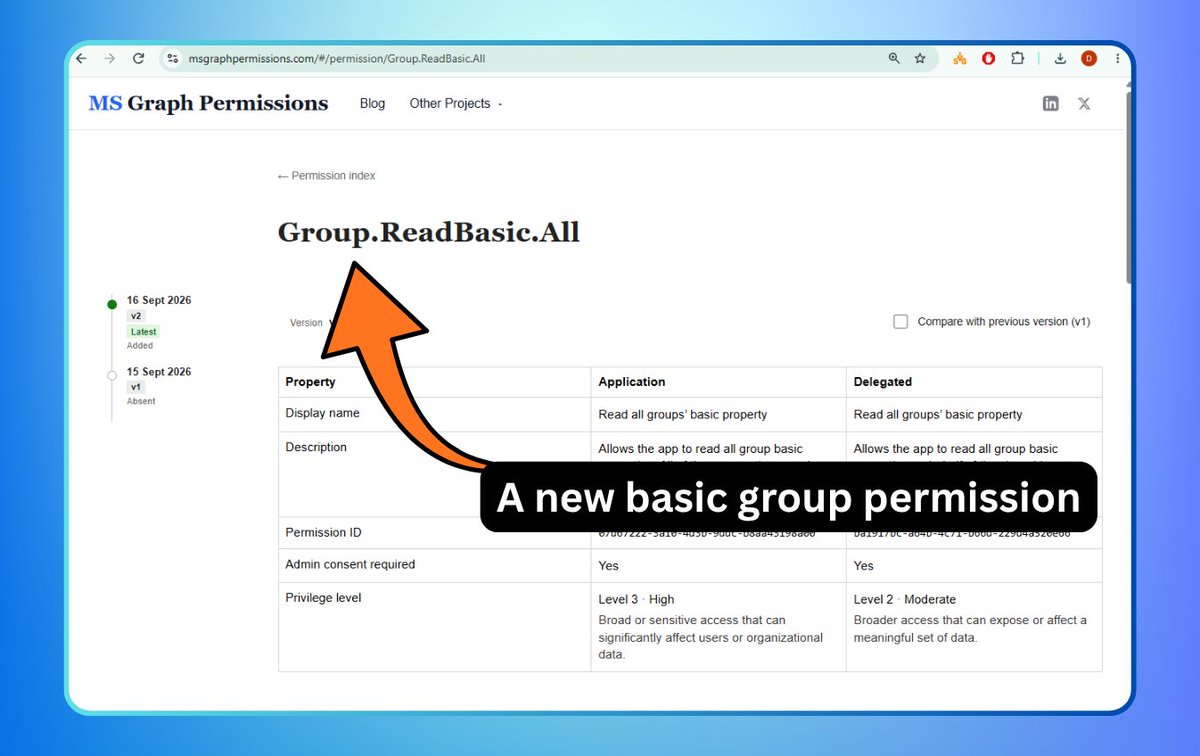Viewport: 1200px width, 756px height.
Task: Click the v2 version badge
Action: click(x=136, y=316)
